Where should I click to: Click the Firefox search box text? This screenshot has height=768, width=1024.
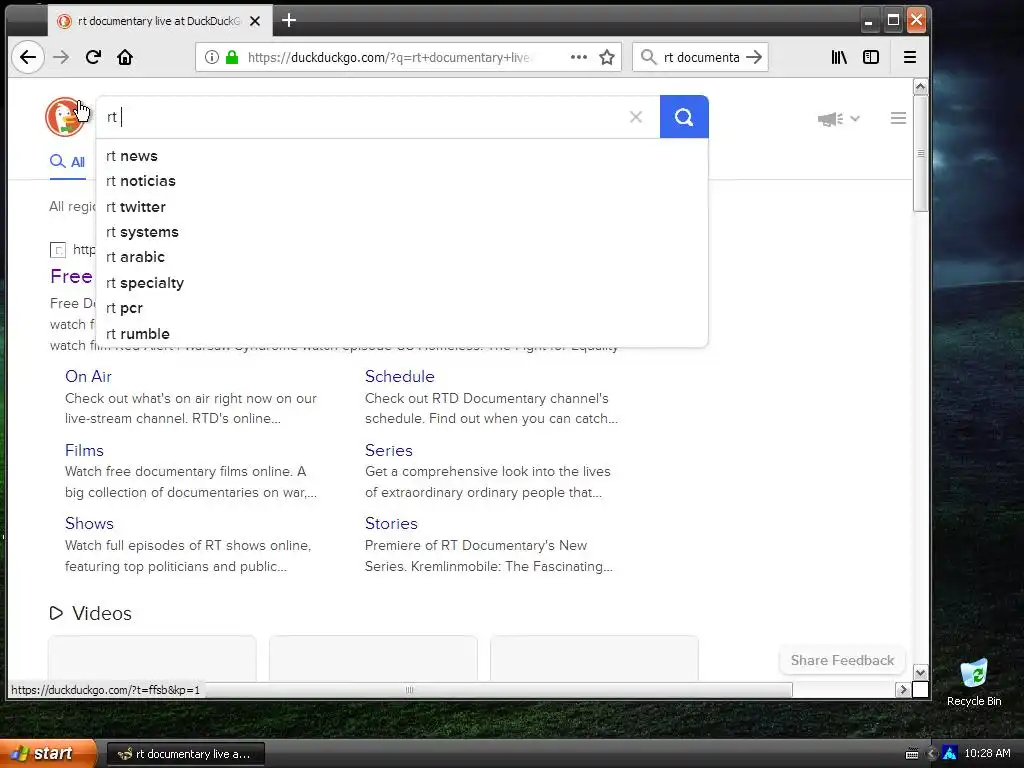click(x=701, y=57)
